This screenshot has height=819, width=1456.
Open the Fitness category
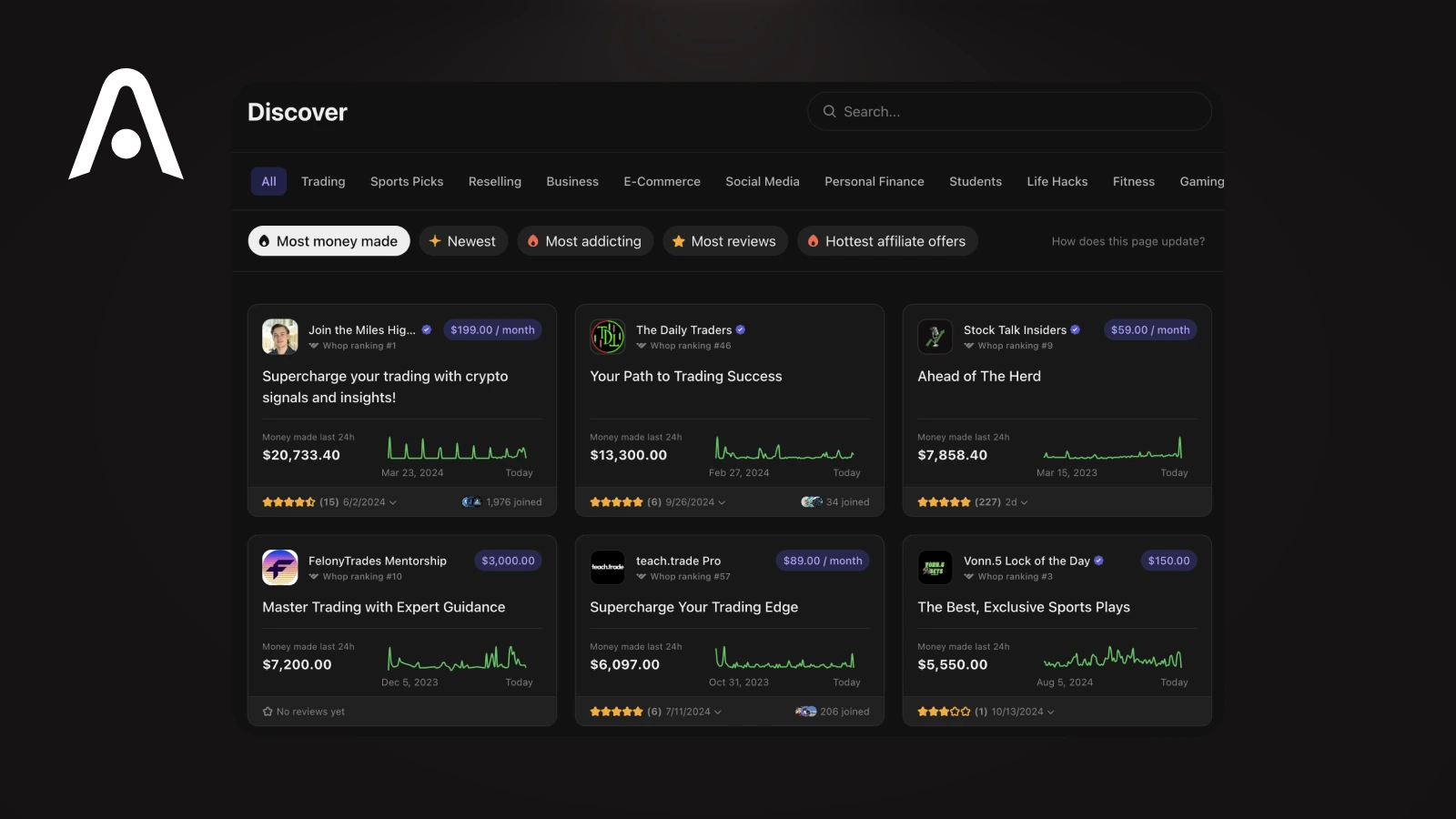(x=1134, y=181)
